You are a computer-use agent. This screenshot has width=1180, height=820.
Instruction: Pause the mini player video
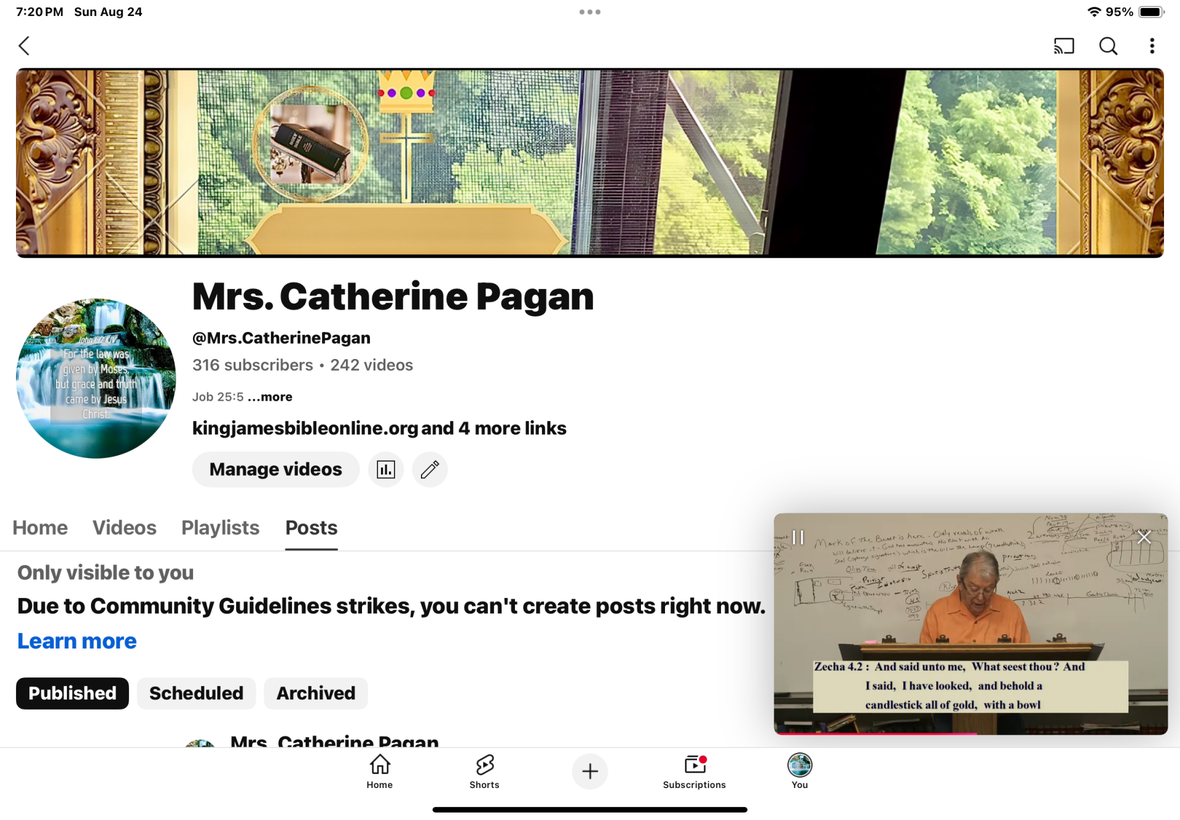point(798,537)
